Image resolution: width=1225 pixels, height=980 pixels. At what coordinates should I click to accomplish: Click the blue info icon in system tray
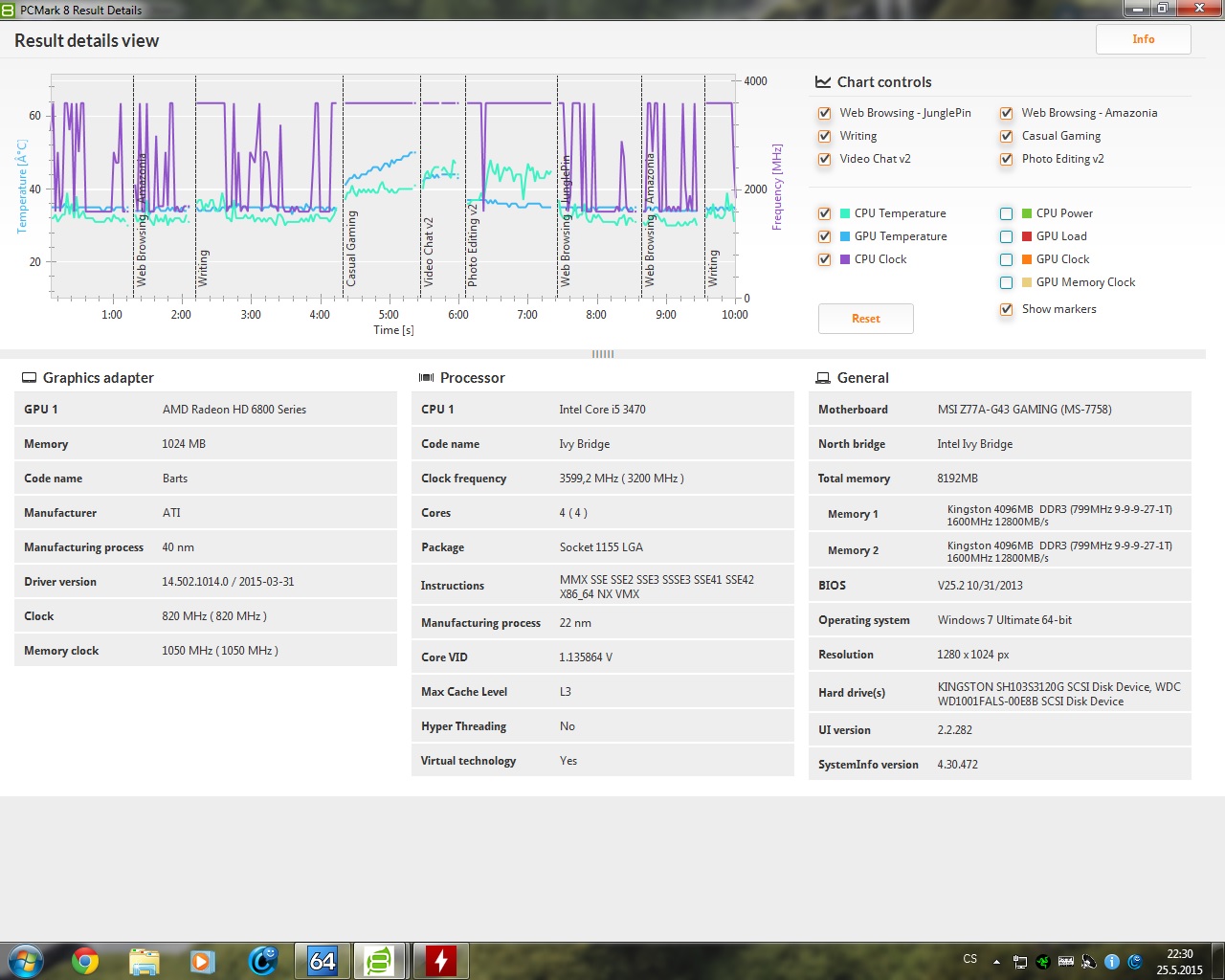coord(1112,961)
